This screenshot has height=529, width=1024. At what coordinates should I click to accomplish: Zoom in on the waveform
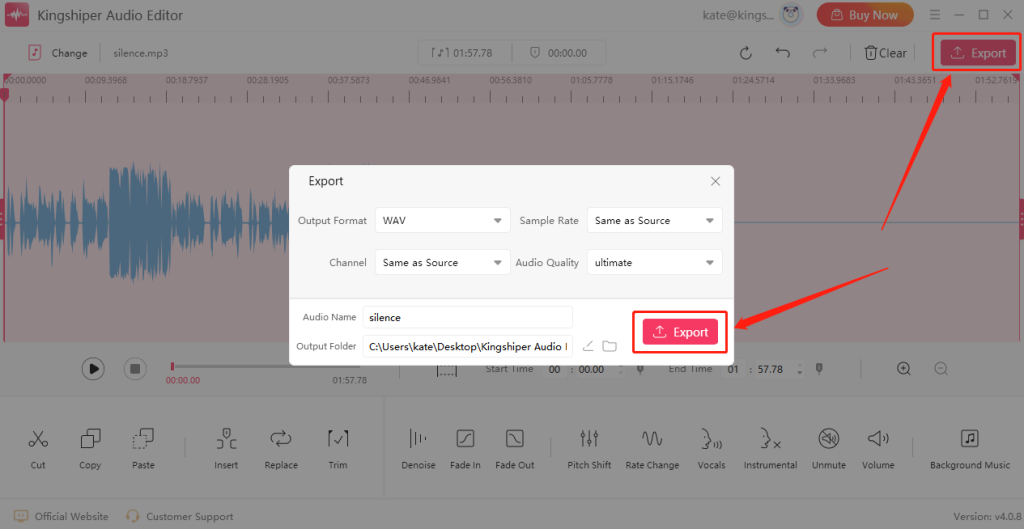[904, 368]
